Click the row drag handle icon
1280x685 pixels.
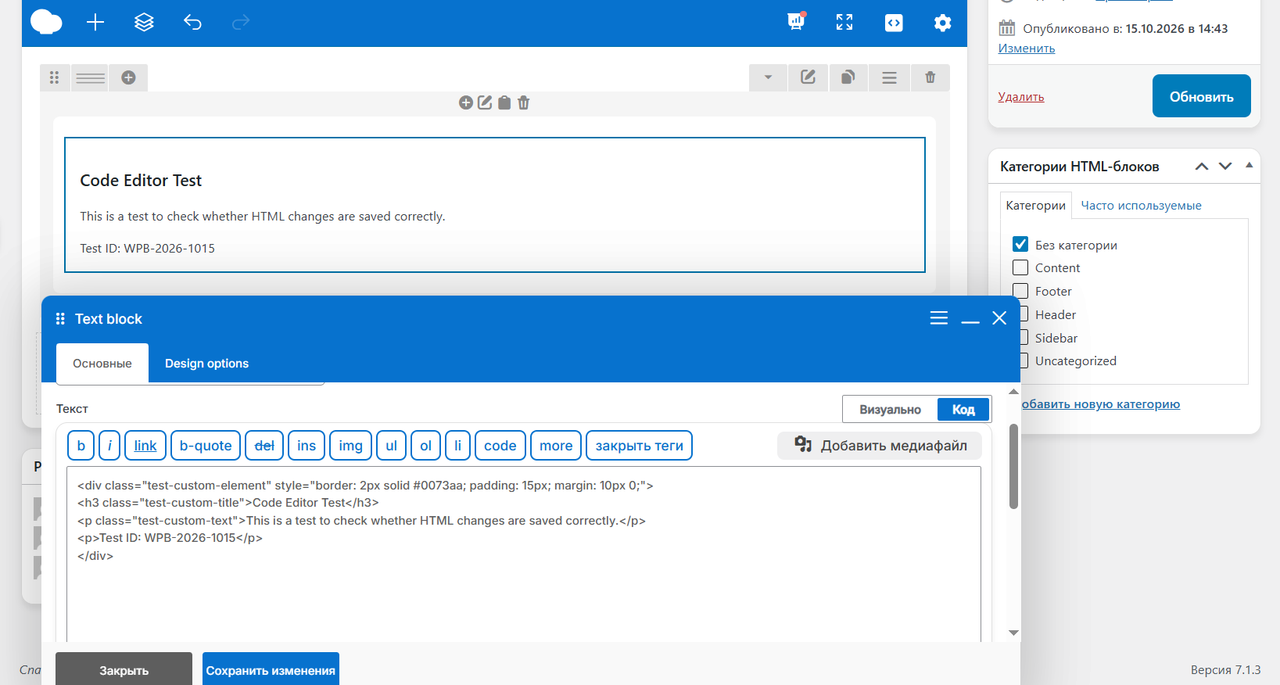coord(55,77)
